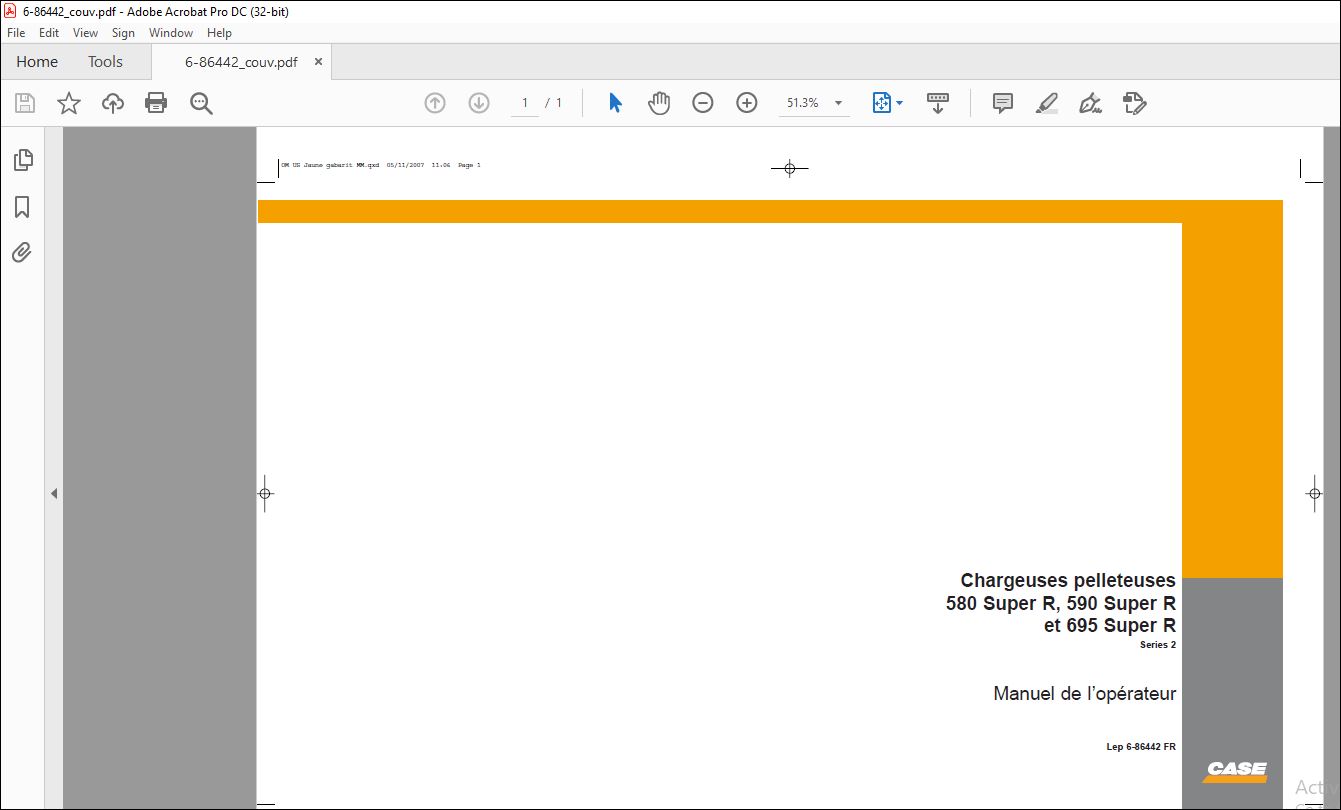The height and width of the screenshot is (810, 1341).
Task: Open the Sign document pen tool
Action: pyautogui.click(x=1091, y=103)
